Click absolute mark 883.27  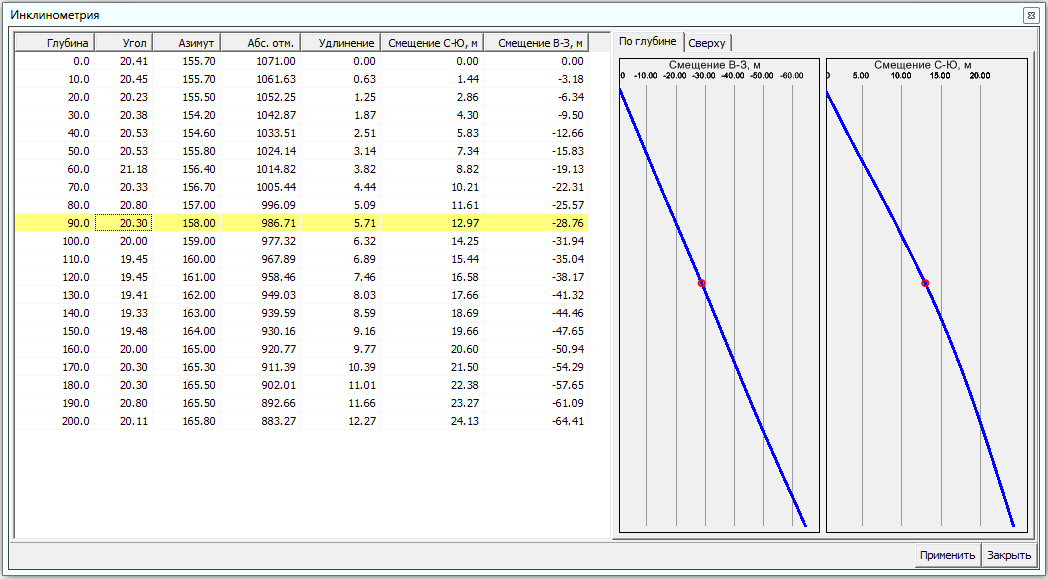278,421
